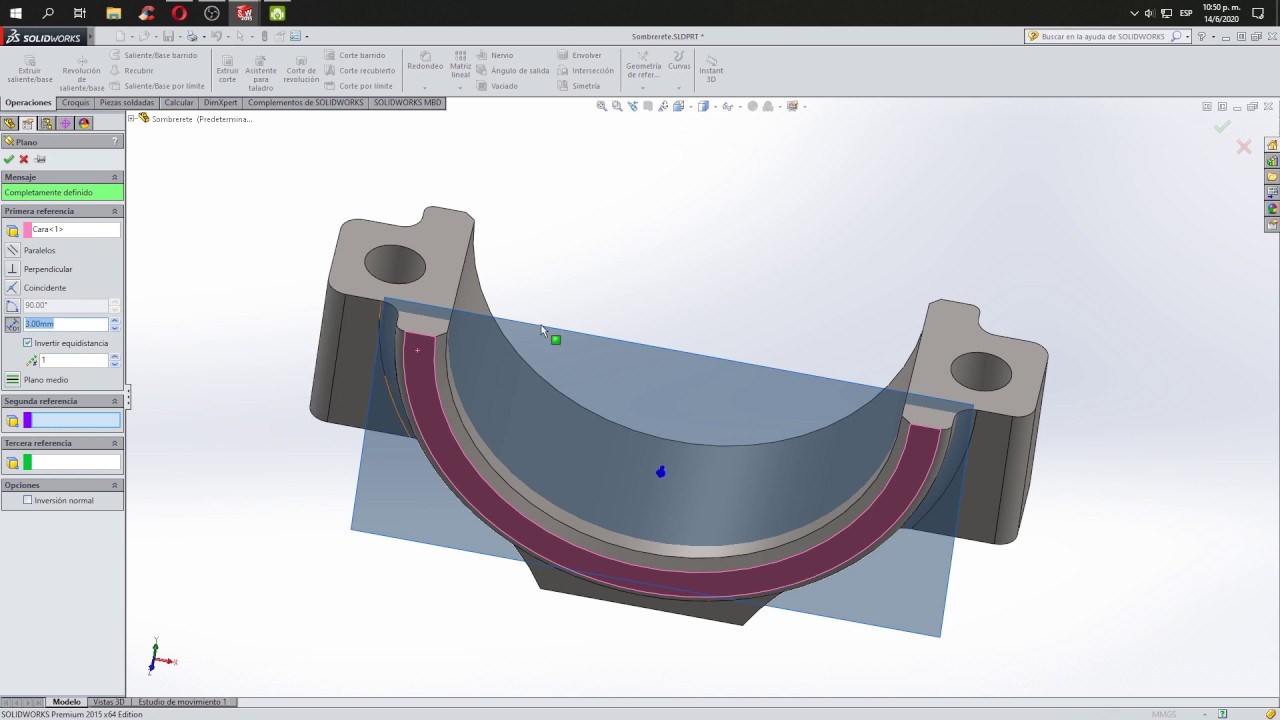Collapse the Opciones section
1280x720 pixels.
pos(114,485)
